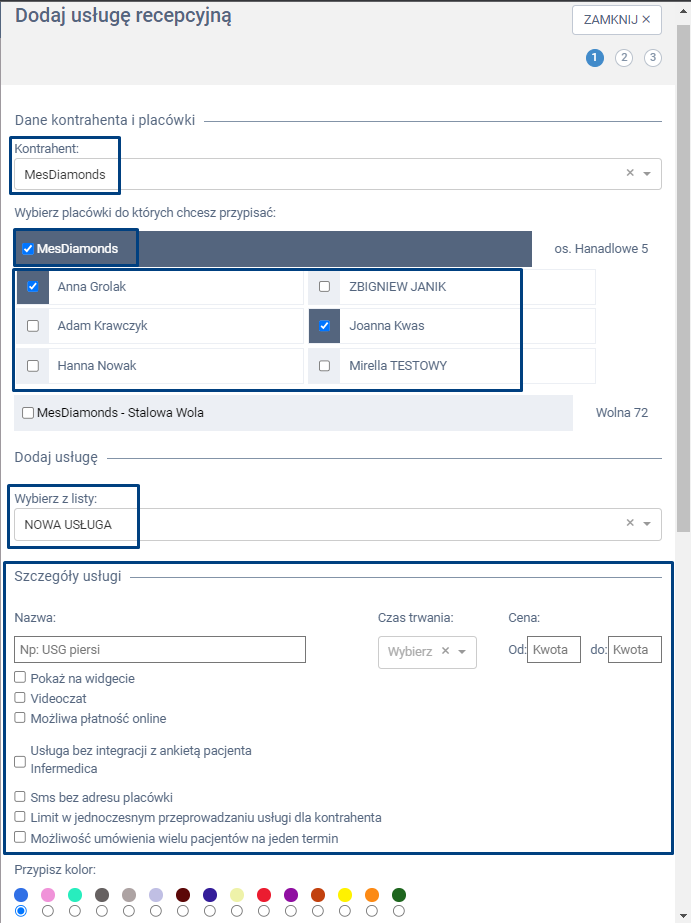Enable Pokaż na widgecie option

tap(20, 678)
